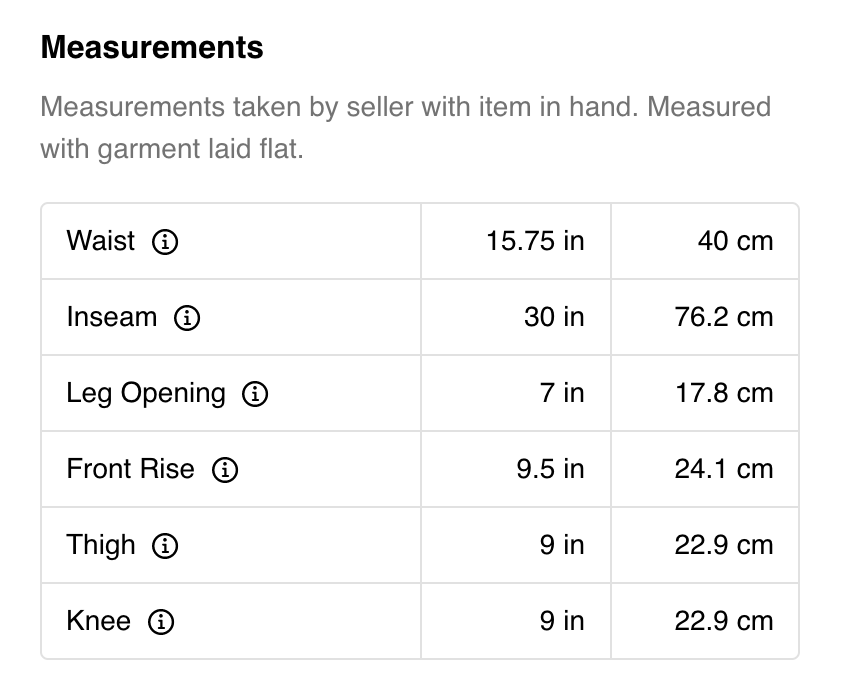
Task: Click the Measurements heading
Action: pyautogui.click(x=152, y=47)
